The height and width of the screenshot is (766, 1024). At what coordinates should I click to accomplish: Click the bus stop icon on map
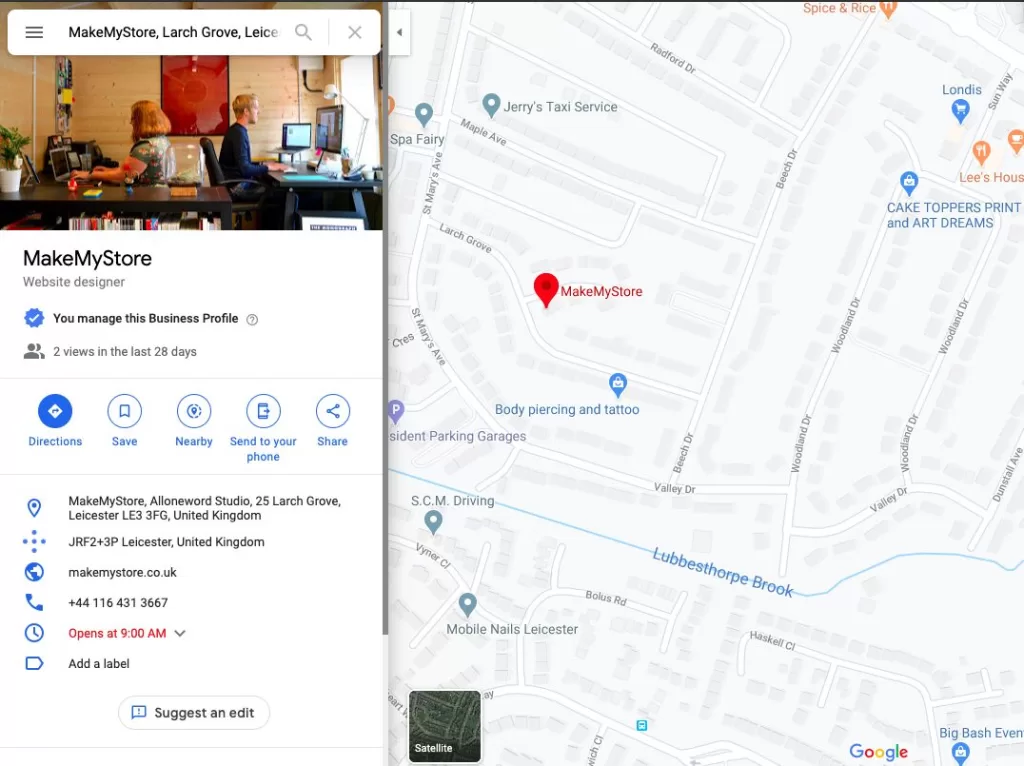(x=642, y=725)
